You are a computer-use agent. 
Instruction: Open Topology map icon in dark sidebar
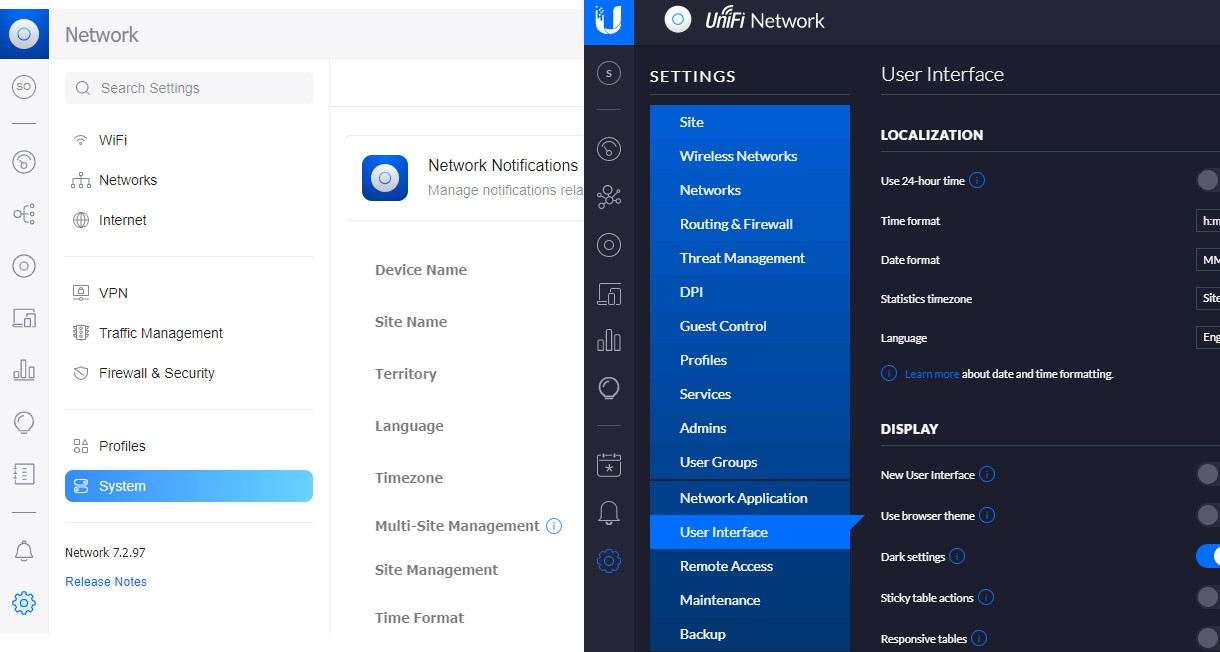coord(609,197)
